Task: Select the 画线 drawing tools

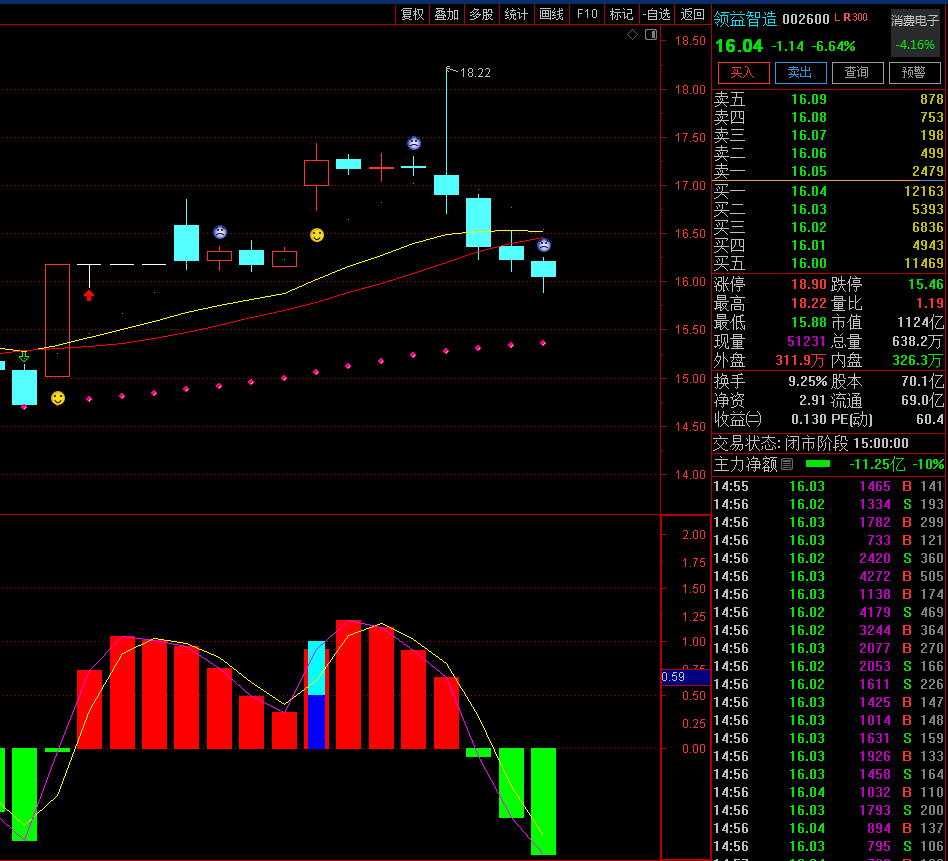Action: point(551,15)
